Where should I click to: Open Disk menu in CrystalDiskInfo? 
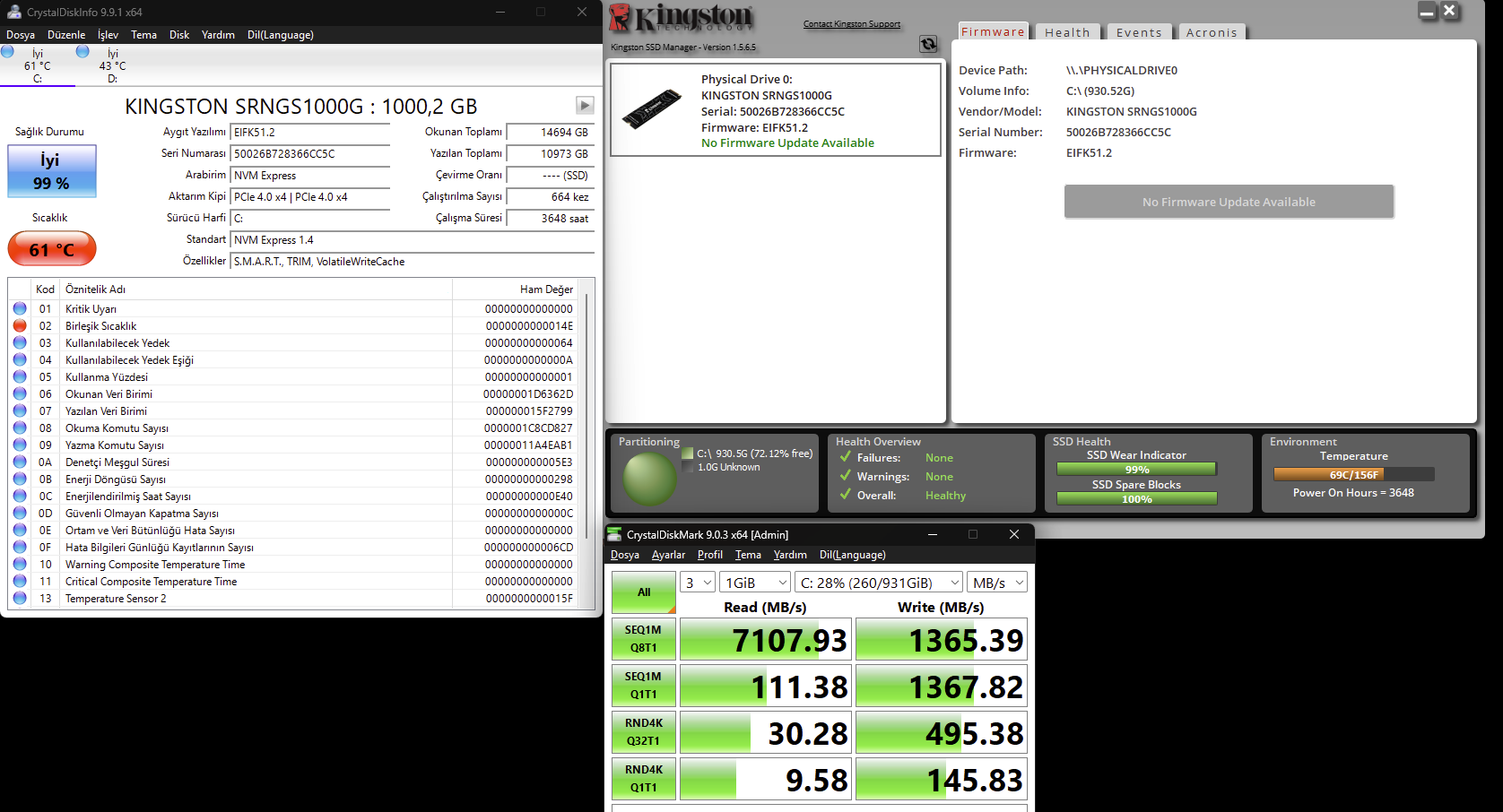pos(179,35)
